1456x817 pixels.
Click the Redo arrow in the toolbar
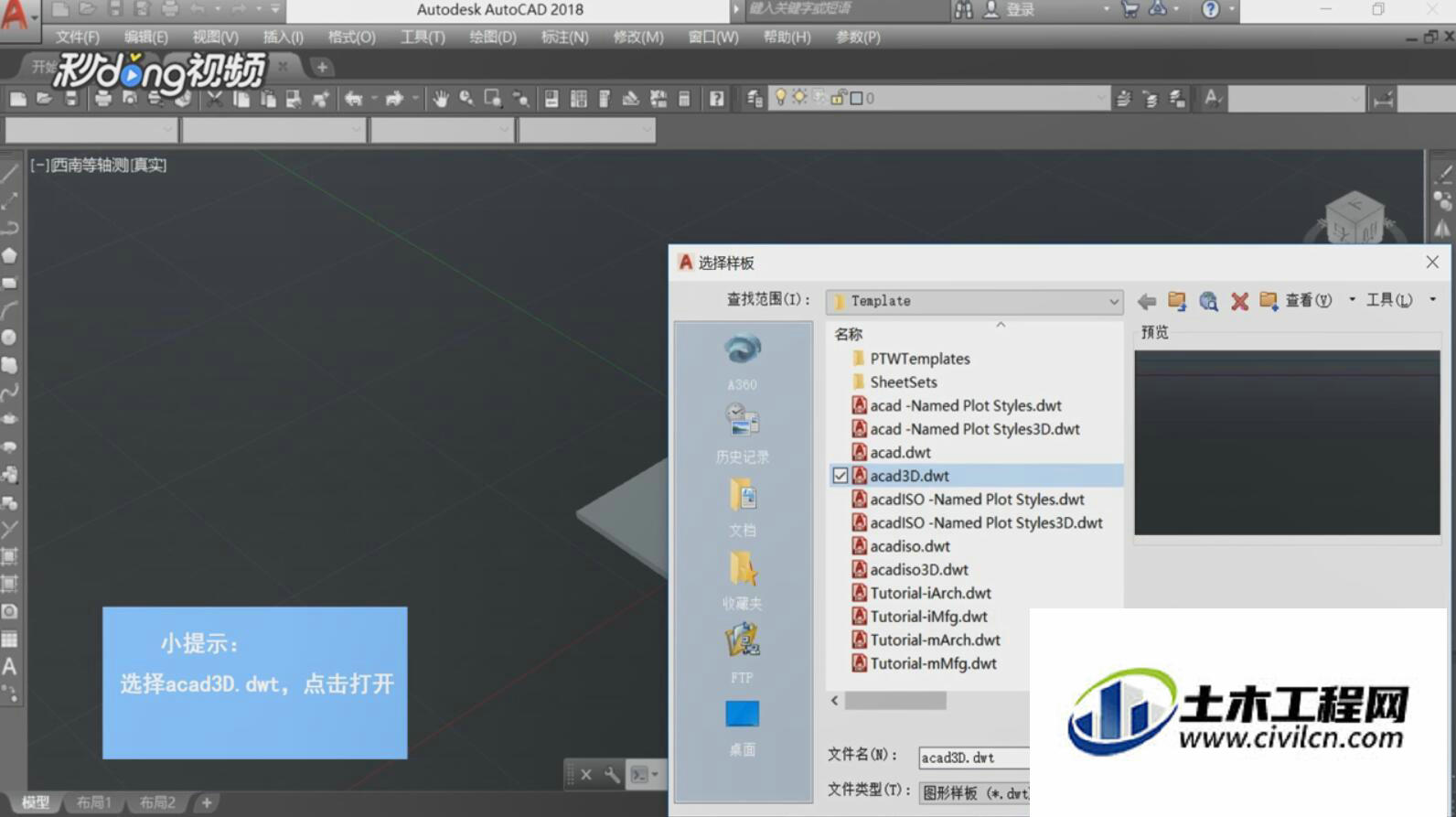click(x=394, y=99)
